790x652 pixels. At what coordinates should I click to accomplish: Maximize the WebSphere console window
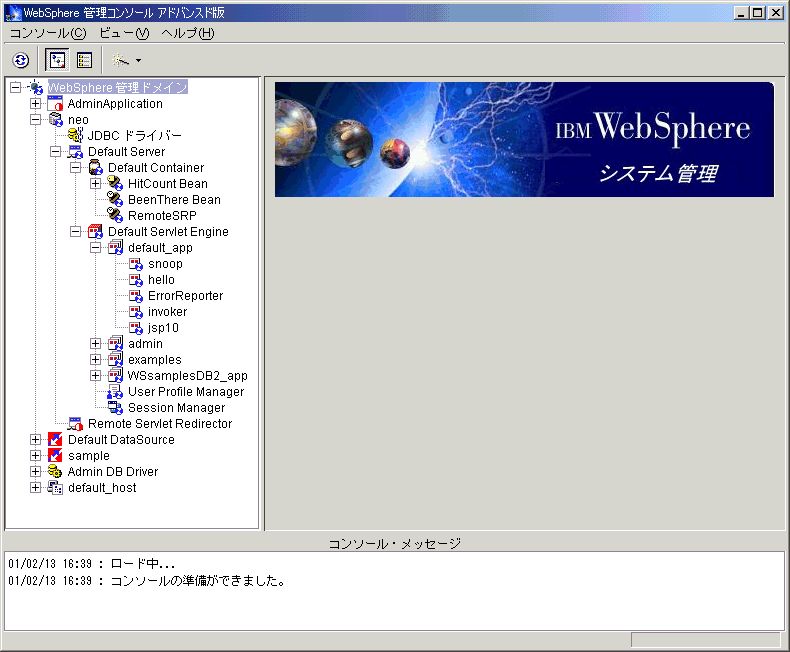pyautogui.click(x=757, y=13)
